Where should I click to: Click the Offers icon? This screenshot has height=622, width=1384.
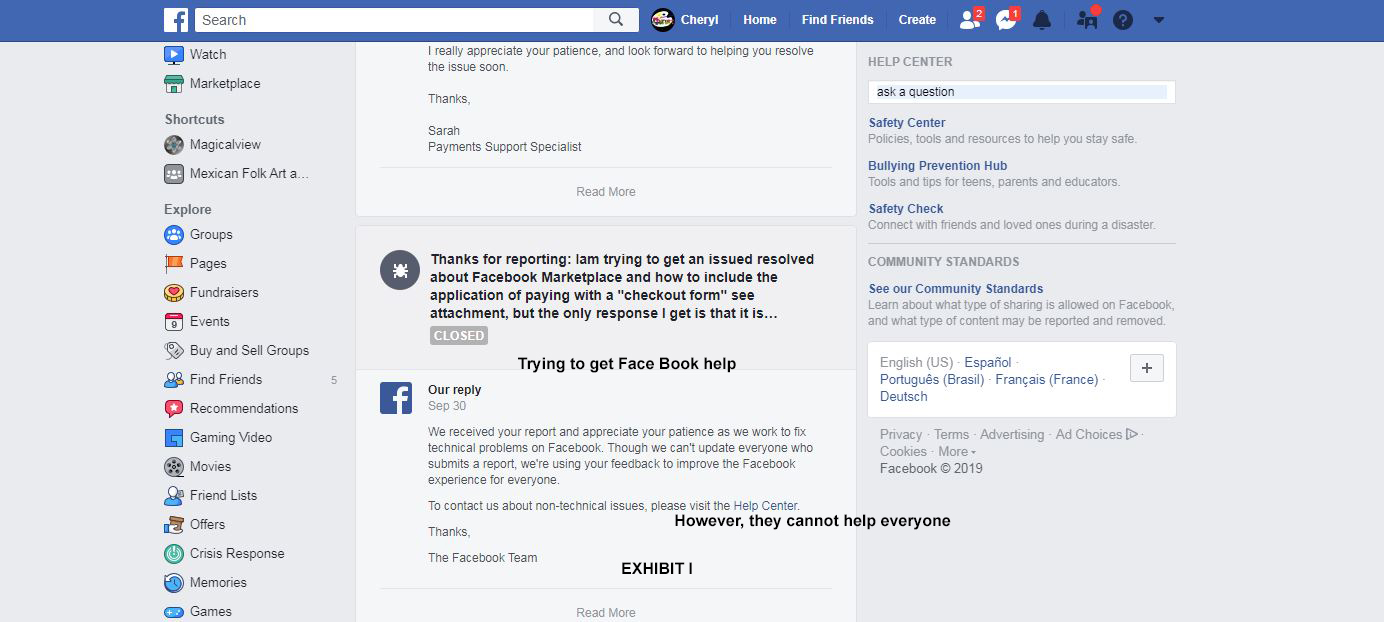point(174,525)
